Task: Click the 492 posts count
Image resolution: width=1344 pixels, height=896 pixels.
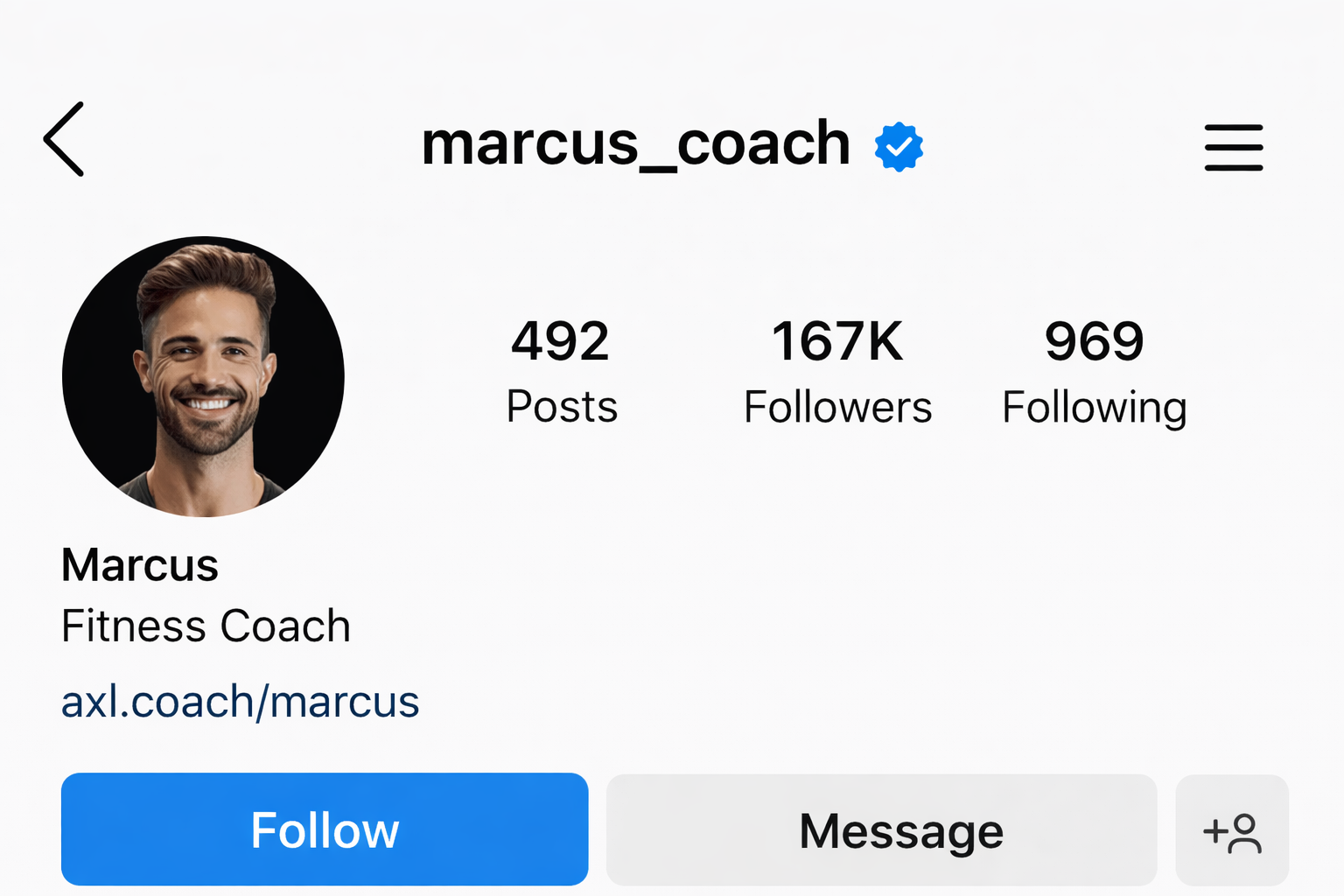Action: tap(560, 341)
